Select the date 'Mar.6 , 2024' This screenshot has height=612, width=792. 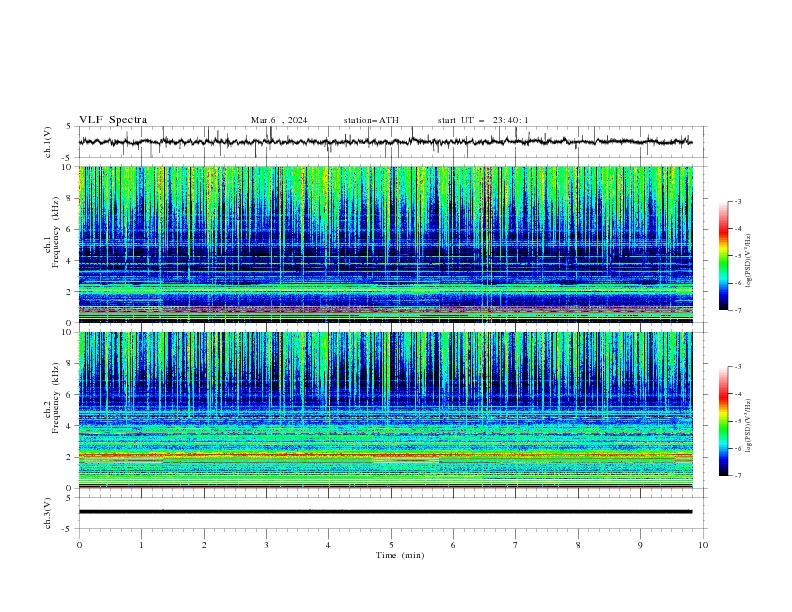(279, 120)
